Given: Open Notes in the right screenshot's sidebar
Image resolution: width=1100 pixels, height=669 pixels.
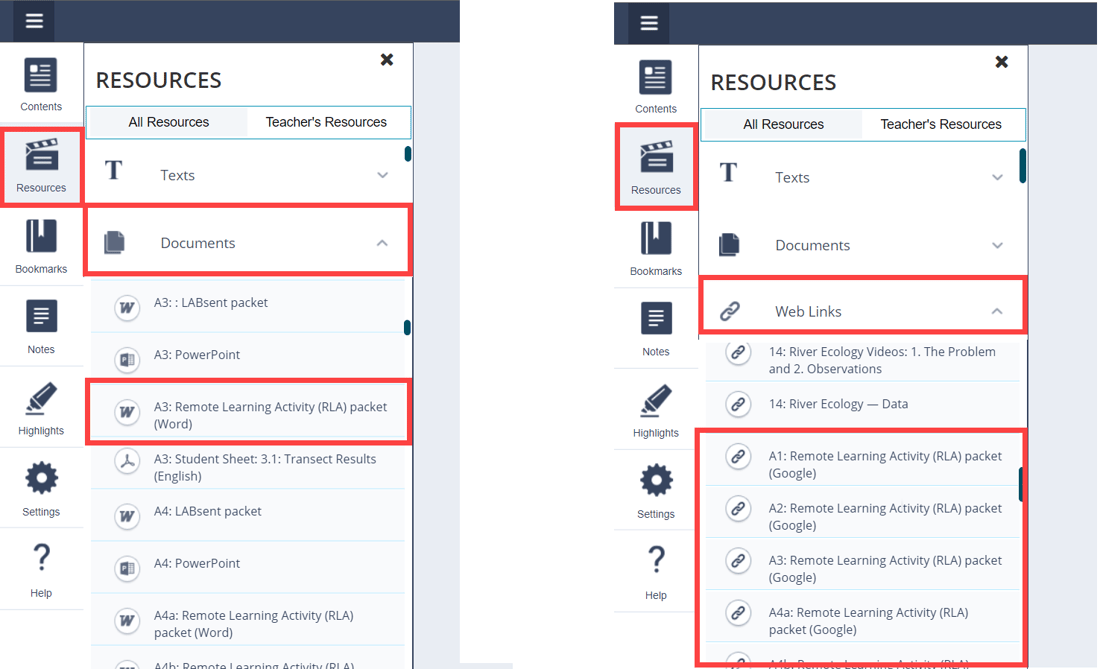Looking at the screenshot, I should [656, 329].
